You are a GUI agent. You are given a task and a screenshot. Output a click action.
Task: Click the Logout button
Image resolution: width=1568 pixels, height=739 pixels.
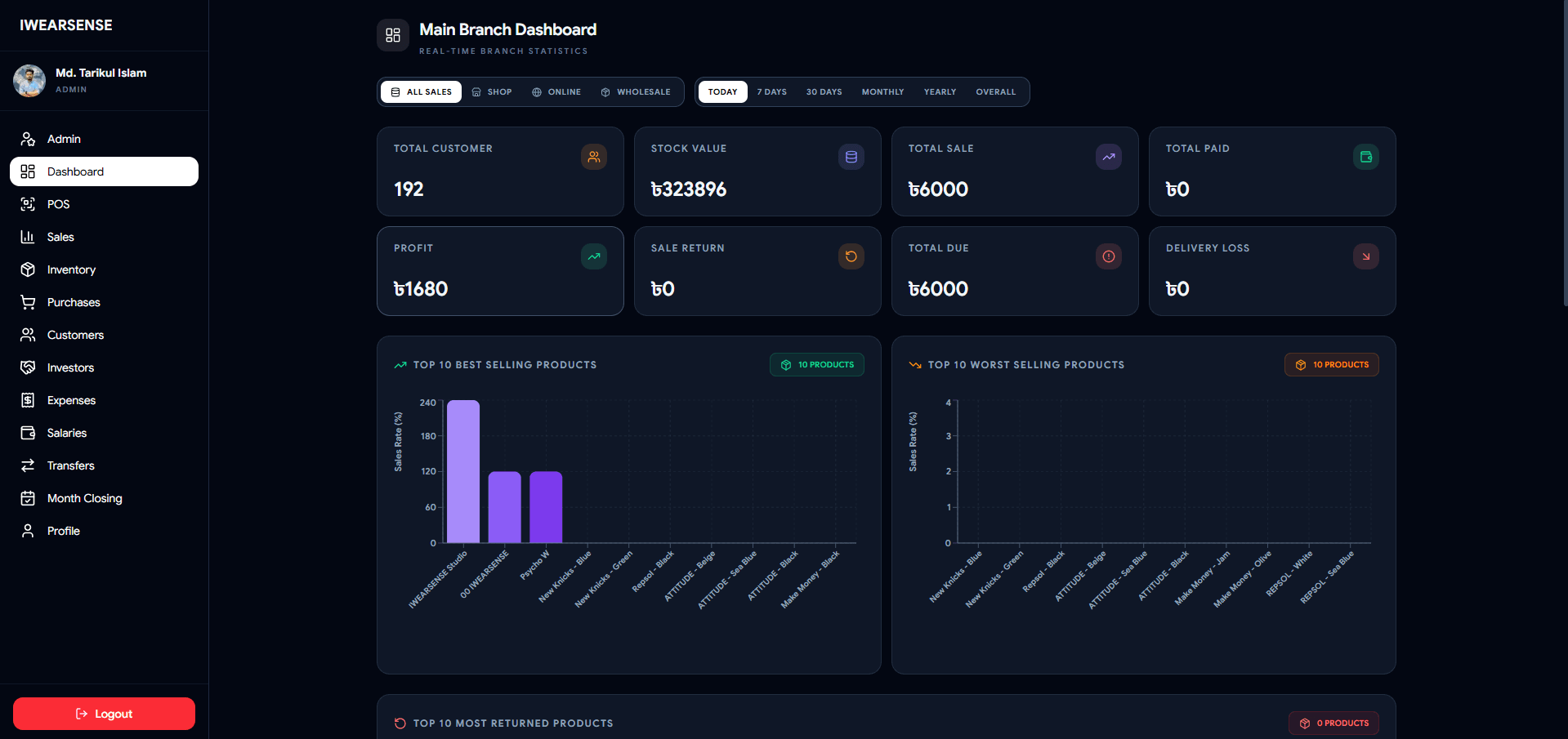pos(104,714)
